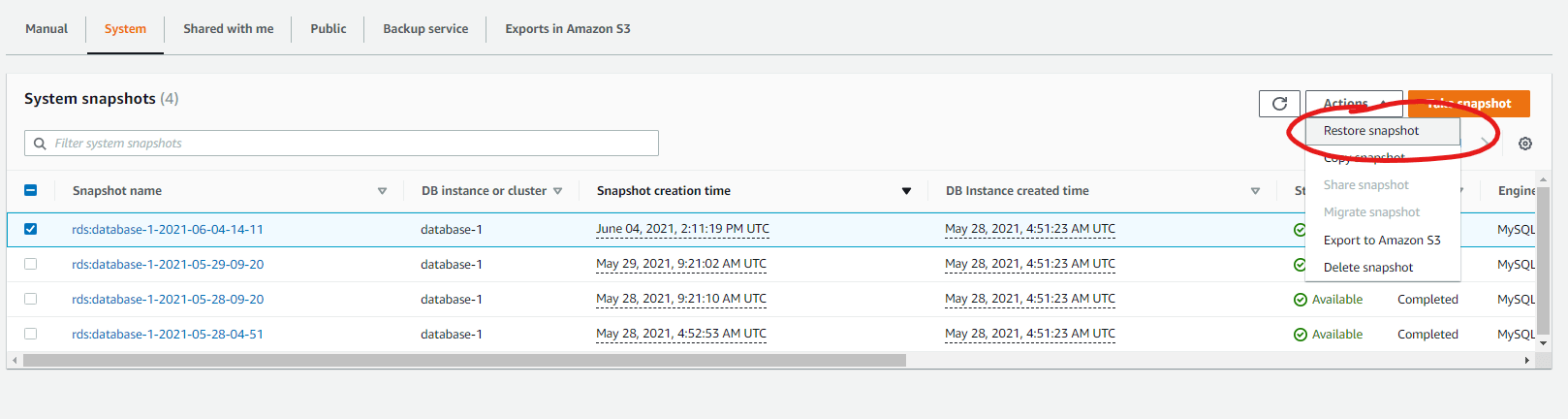The height and width of the screenshot is (419, 1568).
Task: Click right arrow of horizontal scrollbar
Action: pyautogui.click(x=1527, y=361)
